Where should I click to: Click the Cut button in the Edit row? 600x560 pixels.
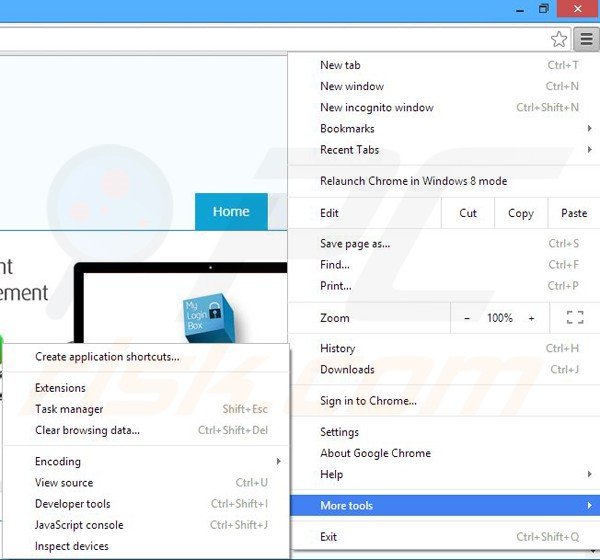(468, 213)
